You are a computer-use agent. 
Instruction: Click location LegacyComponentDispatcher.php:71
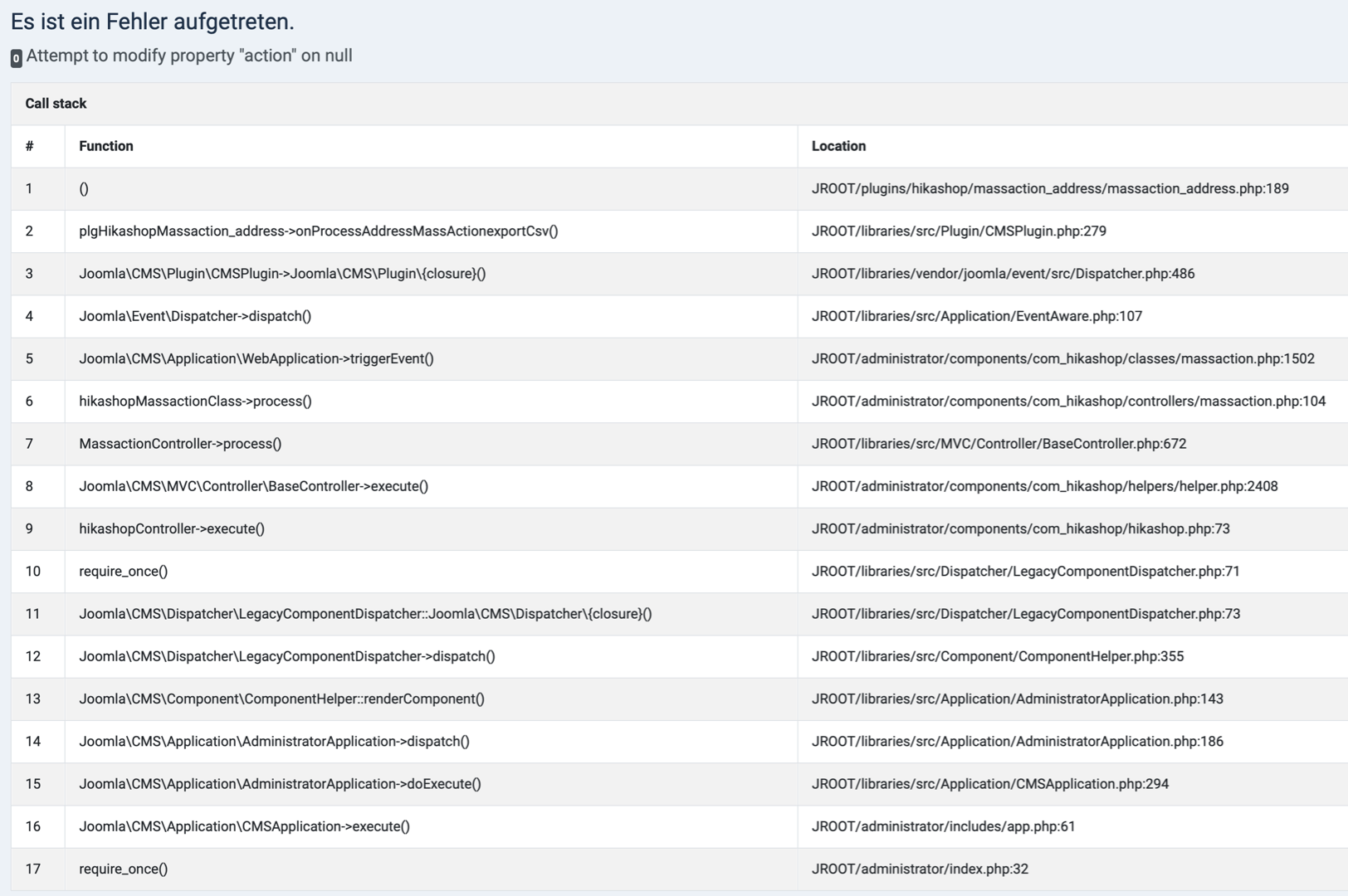(x=1025, y=571)
